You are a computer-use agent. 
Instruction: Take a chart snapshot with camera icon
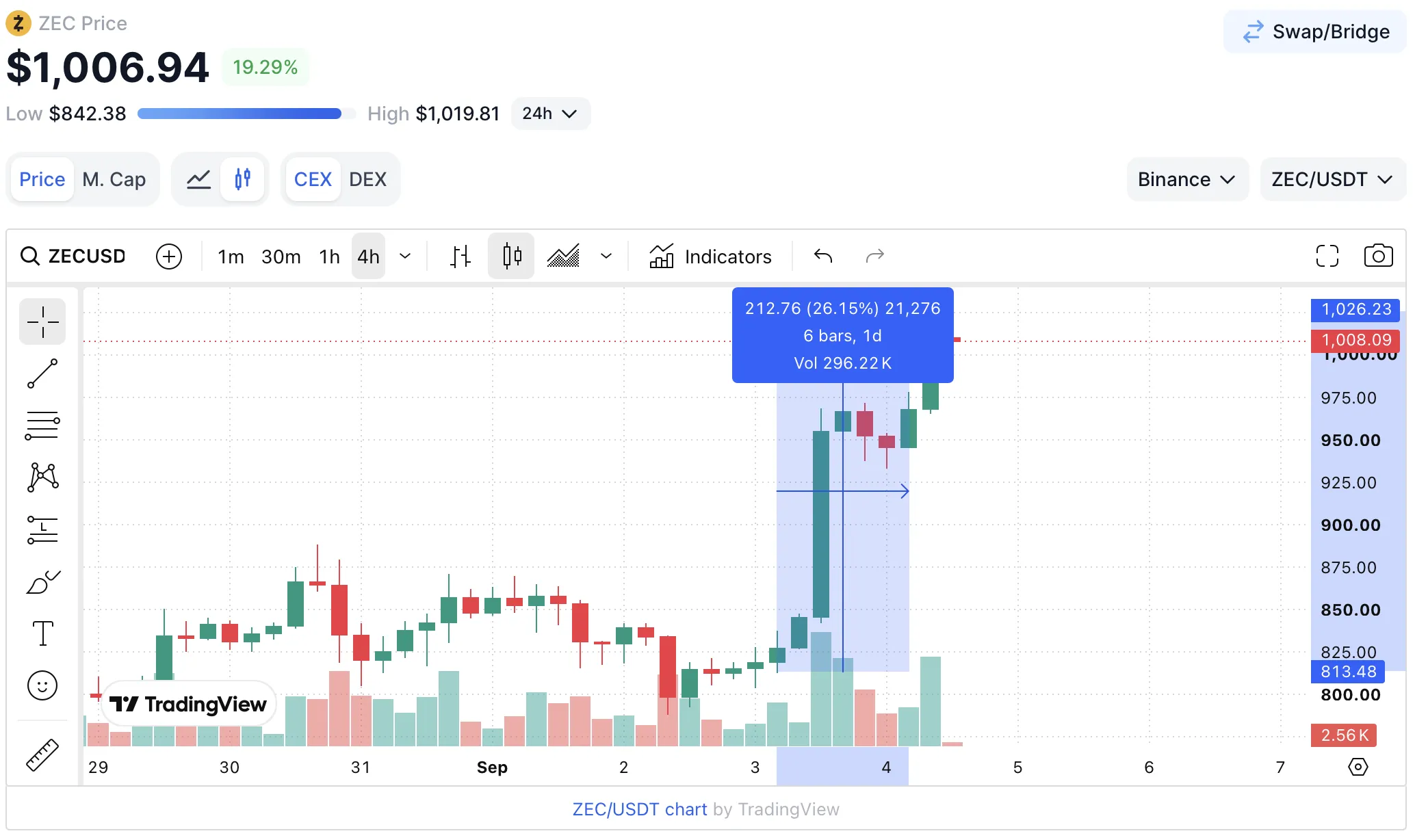[x=1378, y=257]
